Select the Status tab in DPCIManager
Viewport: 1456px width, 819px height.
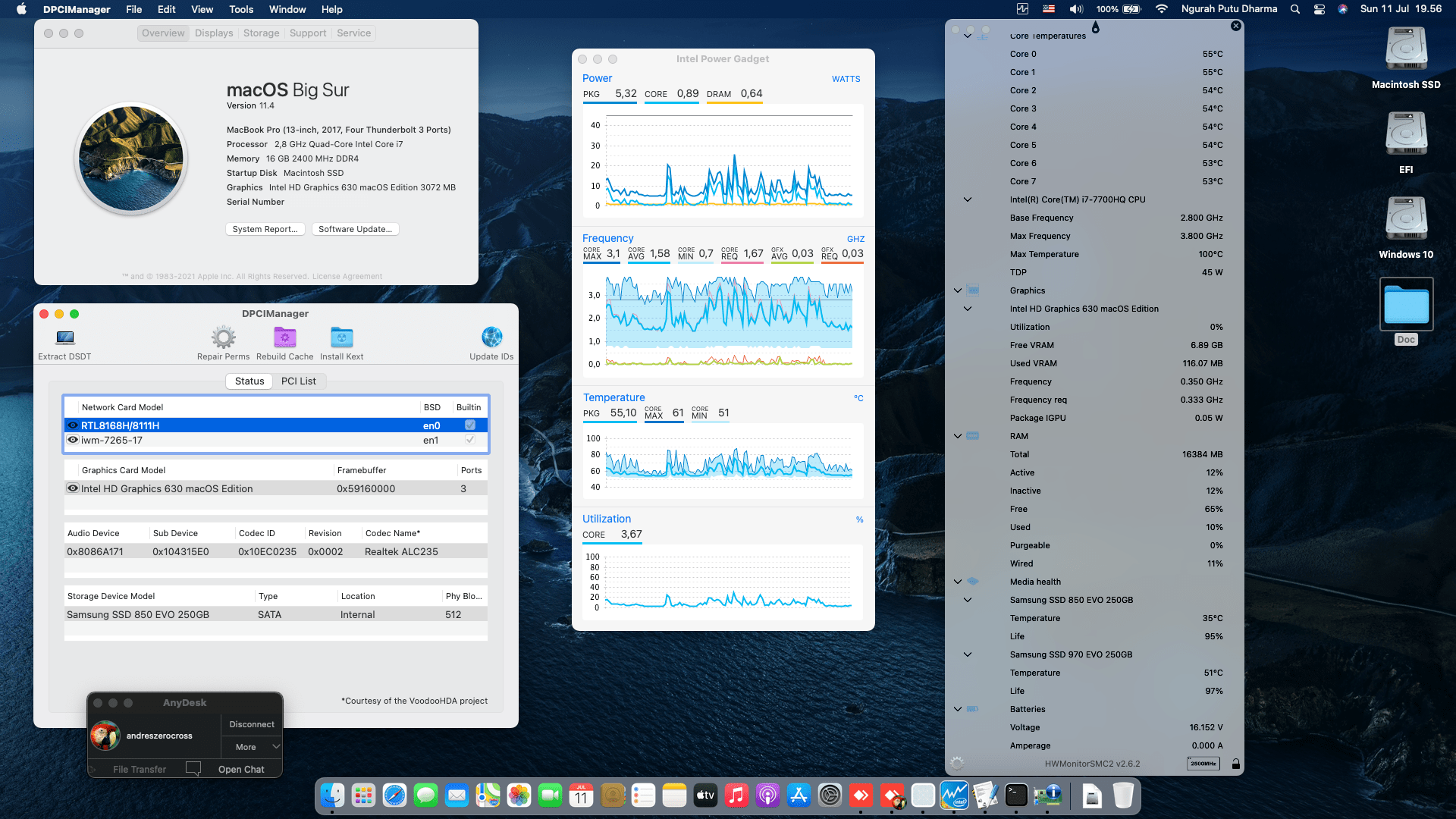(x=249, y=381)
